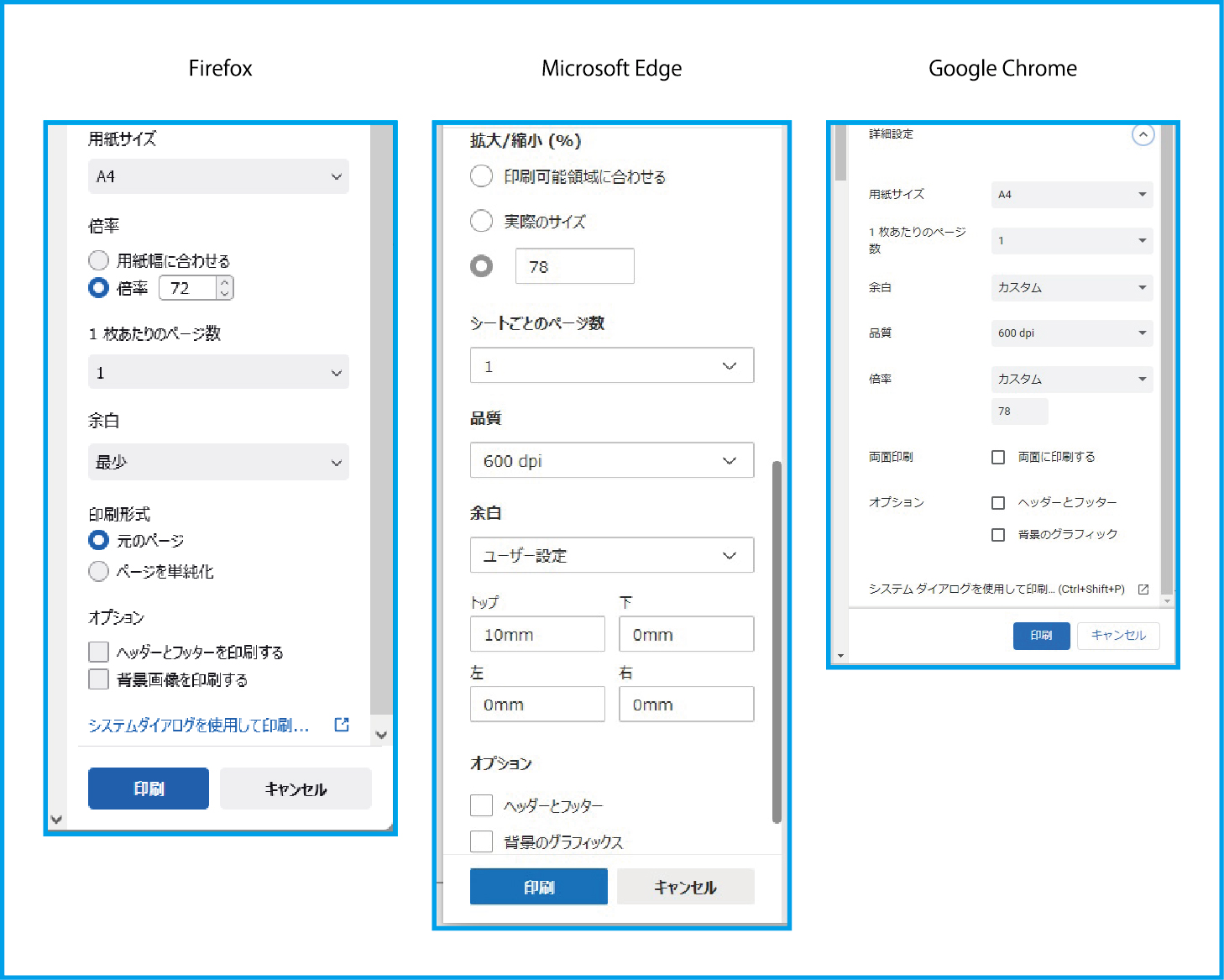Image resolution: width=1224 pixels, height=980 pixels.
Task: Open Firefox システムダイアログを使用して印刷 link
Action: 199,726
